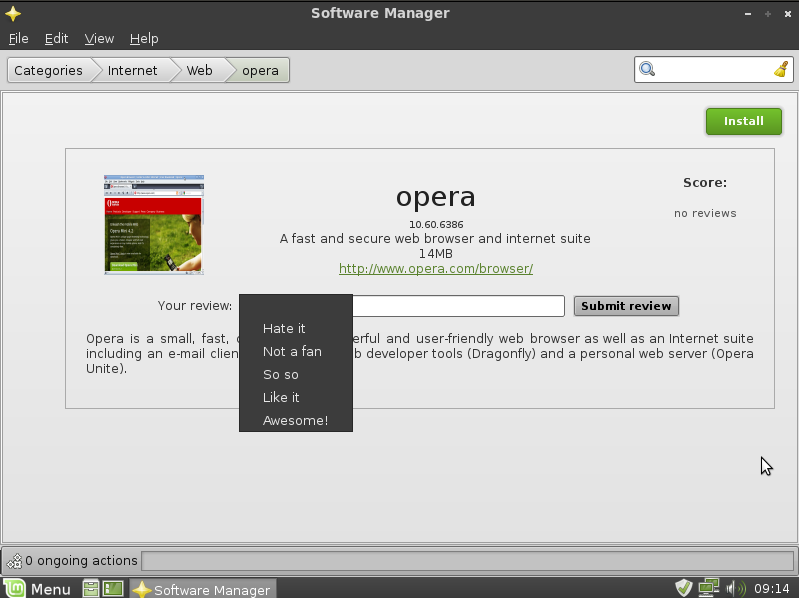Click the fast and secure web browser summary
This screenshot has width=799, height=598.
click(x=435, y=238)
